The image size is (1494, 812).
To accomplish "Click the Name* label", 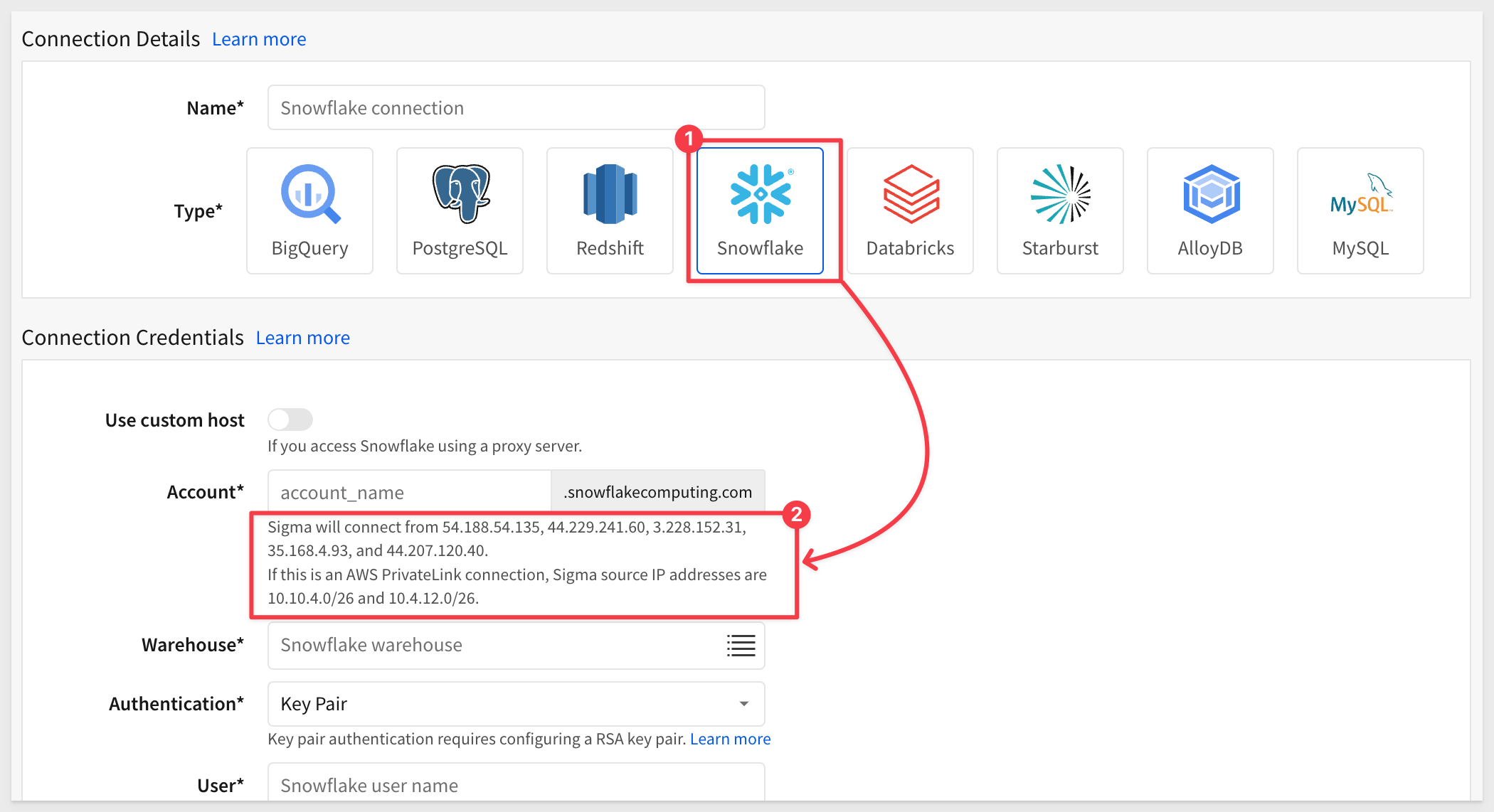I will point(216,108).
